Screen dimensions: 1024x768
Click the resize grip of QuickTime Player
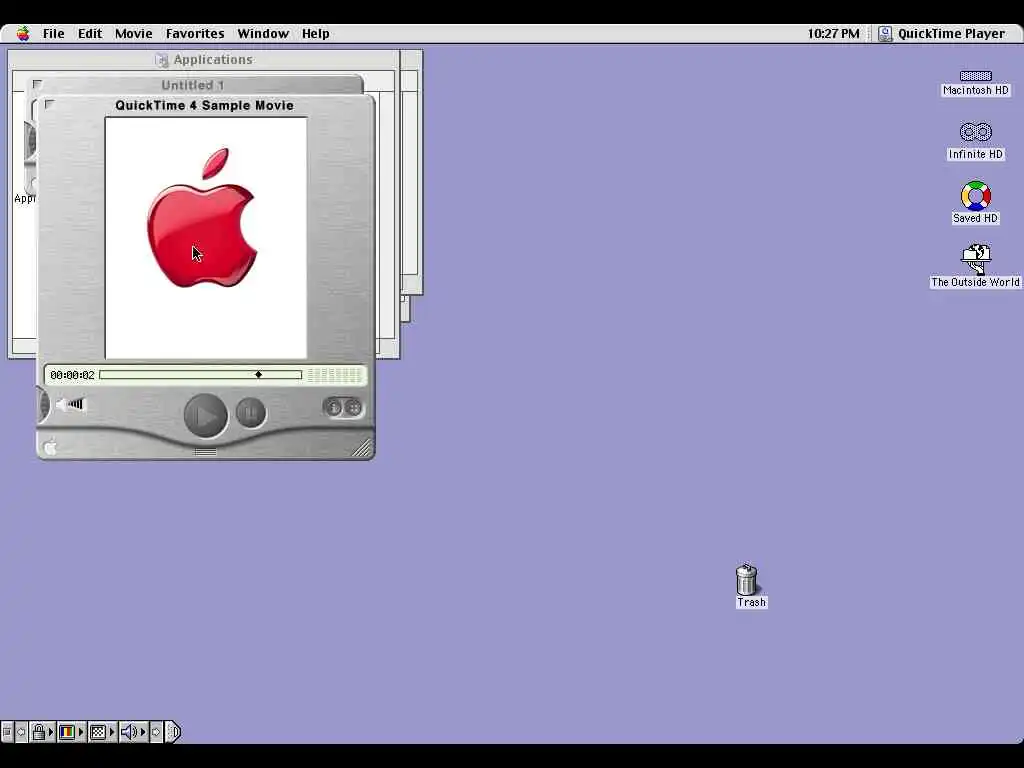click(x=362, y=447)
